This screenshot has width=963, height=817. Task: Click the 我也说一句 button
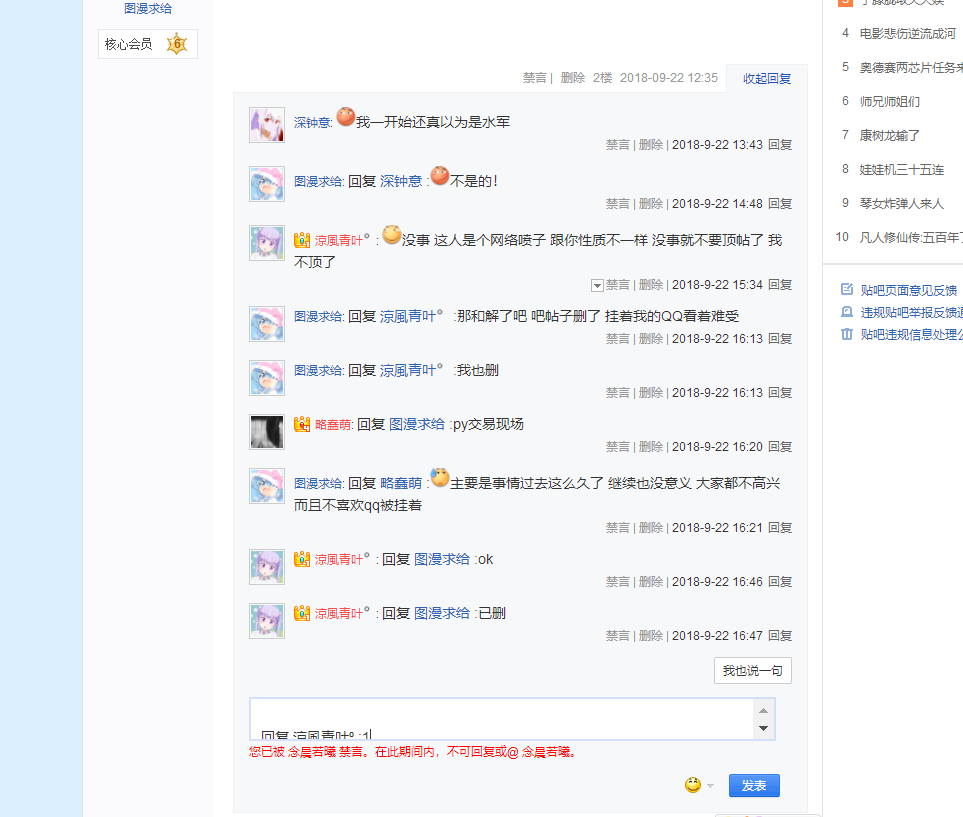coord(752,670)
